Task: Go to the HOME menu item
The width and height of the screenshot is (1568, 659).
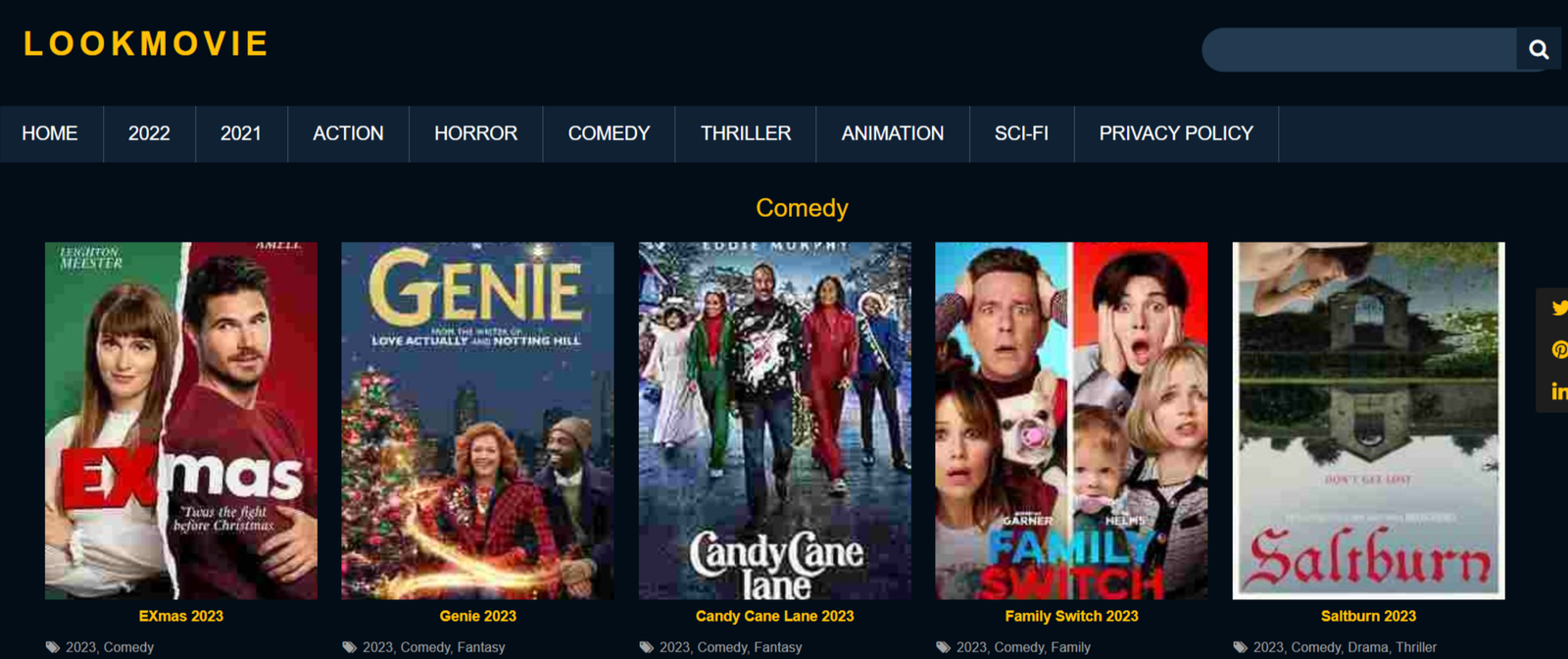Action: tap(50, 133)
